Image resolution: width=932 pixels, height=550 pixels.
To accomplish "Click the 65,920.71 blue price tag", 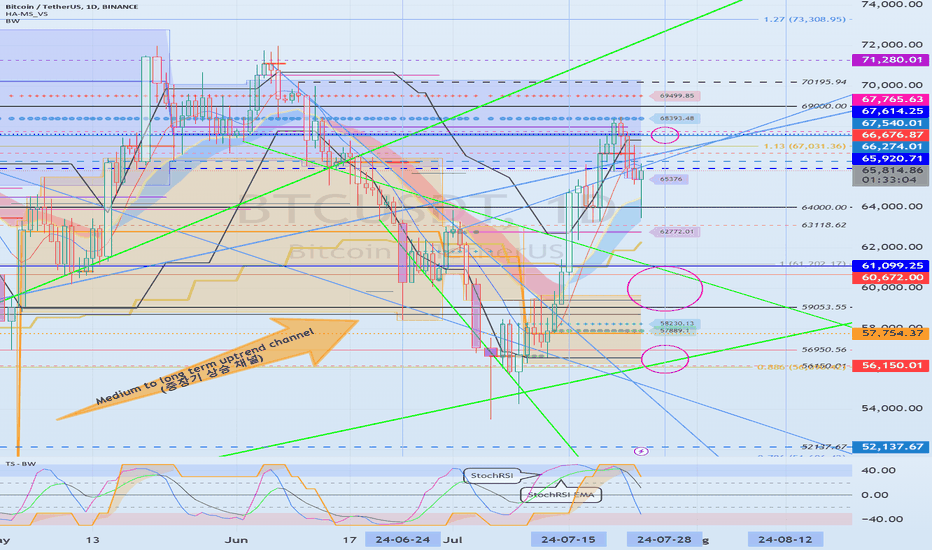I will [x=890, y=159].
